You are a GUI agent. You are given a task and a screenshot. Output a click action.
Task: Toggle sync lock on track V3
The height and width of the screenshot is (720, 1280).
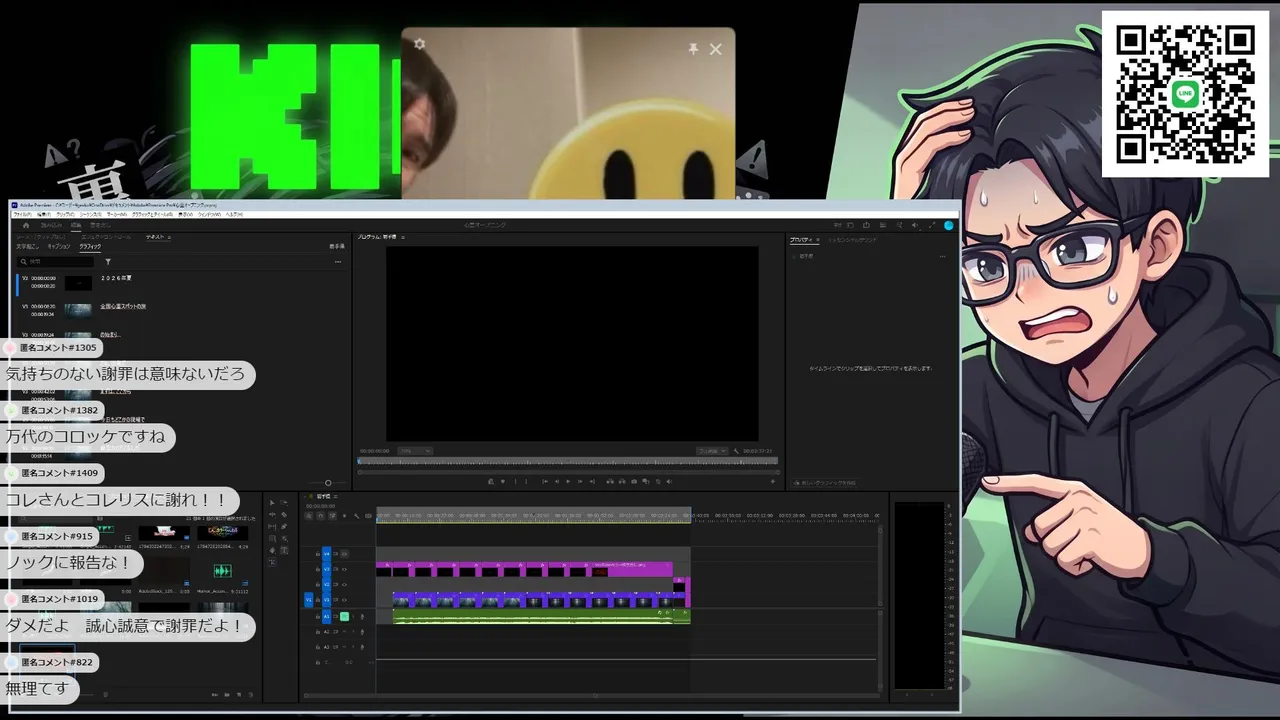336,569
